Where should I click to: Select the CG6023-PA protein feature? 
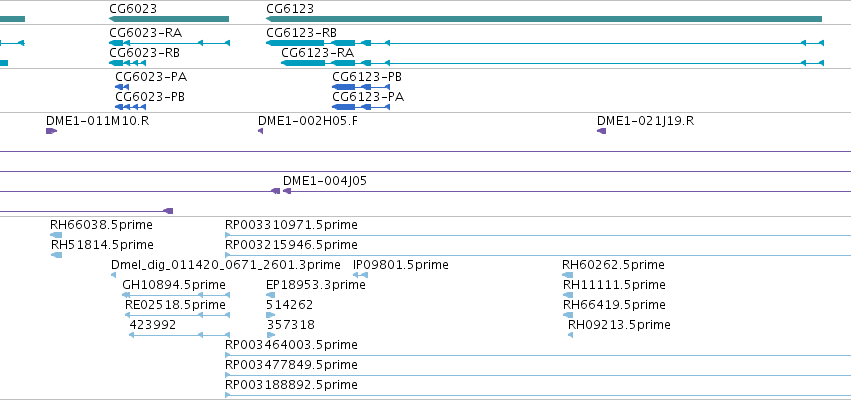pyautogui.click(x=122, y=87)
